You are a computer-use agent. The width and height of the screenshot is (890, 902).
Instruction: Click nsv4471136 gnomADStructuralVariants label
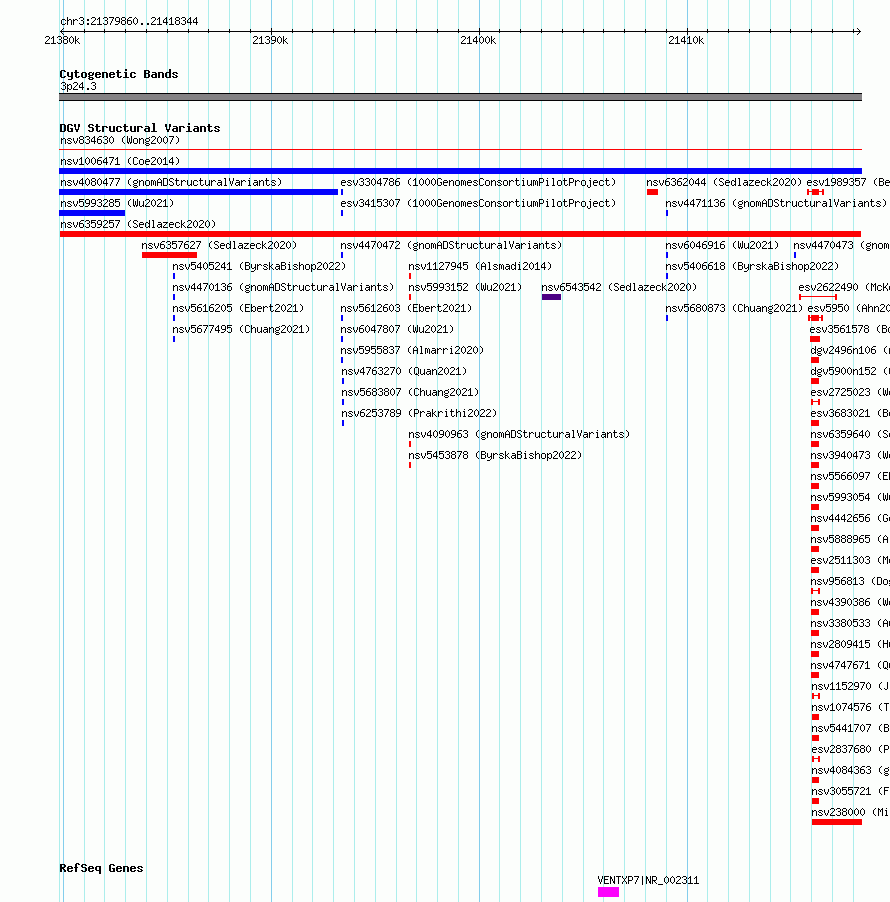tap(776, 204)
